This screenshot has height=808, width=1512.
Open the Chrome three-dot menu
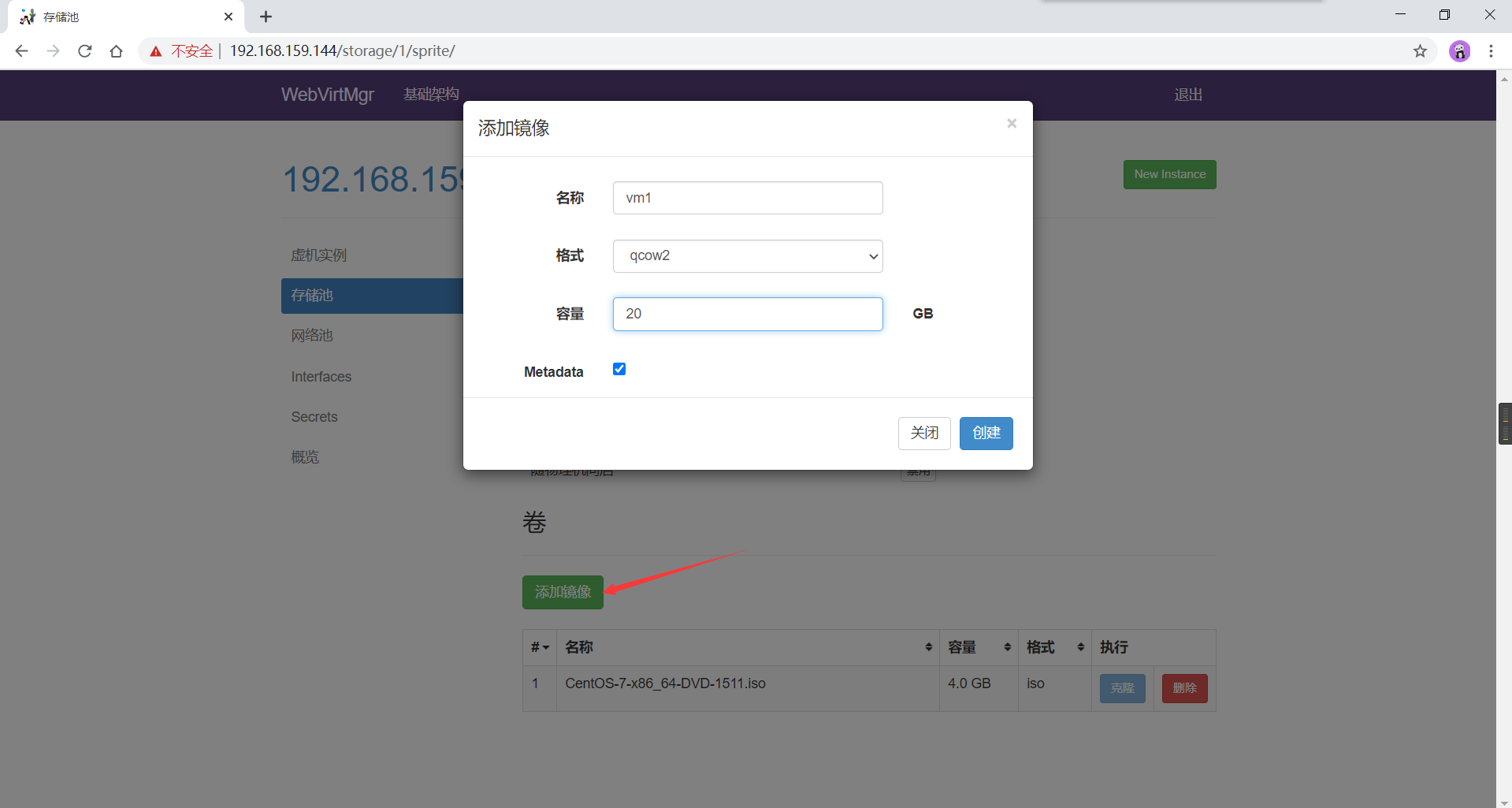(1491, 51)
